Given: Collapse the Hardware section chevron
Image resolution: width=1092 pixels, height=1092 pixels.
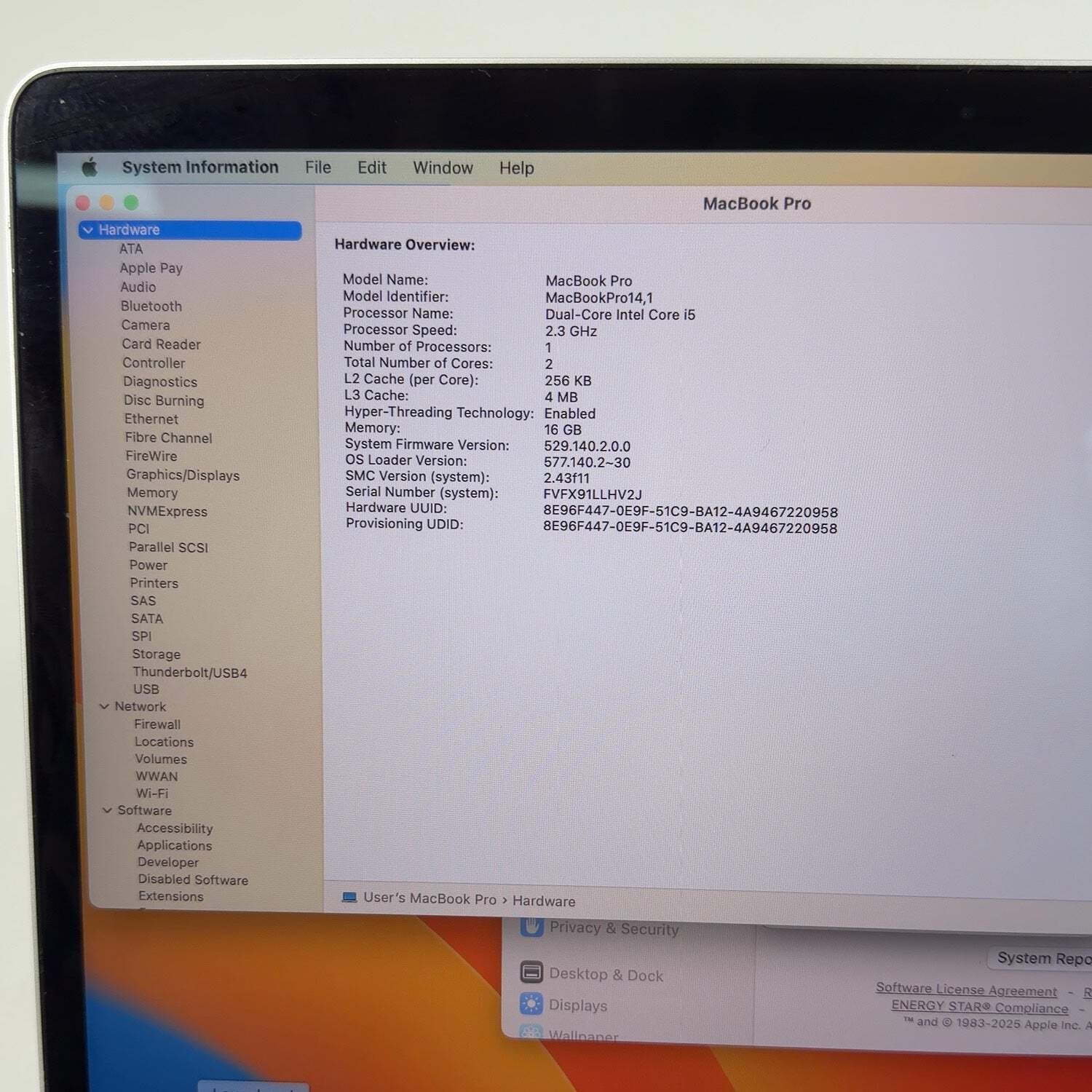Looking at the screenshot, I should (x=88, y=230).
